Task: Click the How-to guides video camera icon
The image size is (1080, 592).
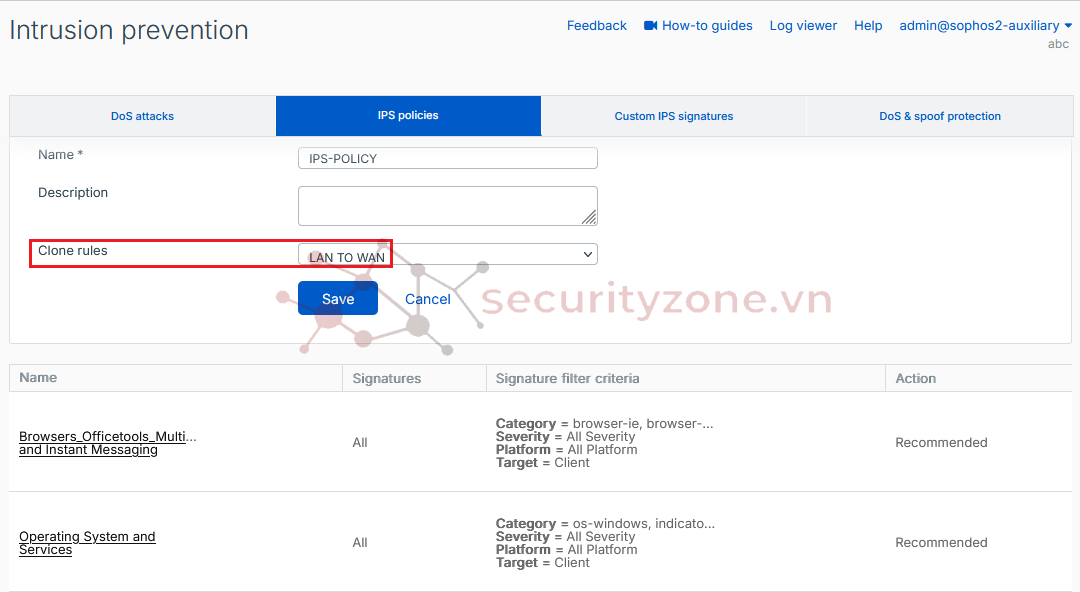Action: pyautogui.click(x=650, y=26)
